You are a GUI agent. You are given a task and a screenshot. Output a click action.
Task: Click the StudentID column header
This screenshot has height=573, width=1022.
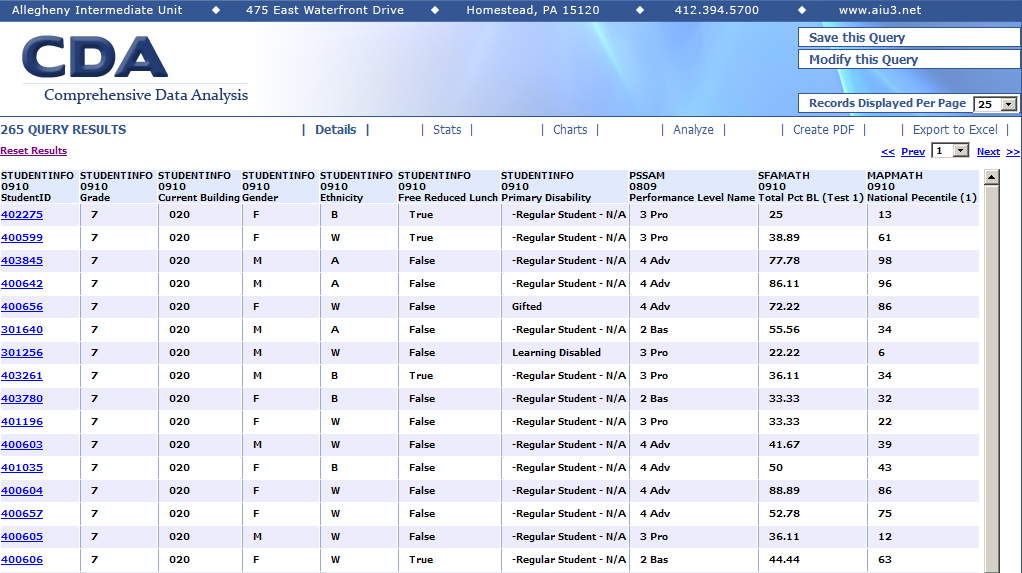click(x=38, y=186)
